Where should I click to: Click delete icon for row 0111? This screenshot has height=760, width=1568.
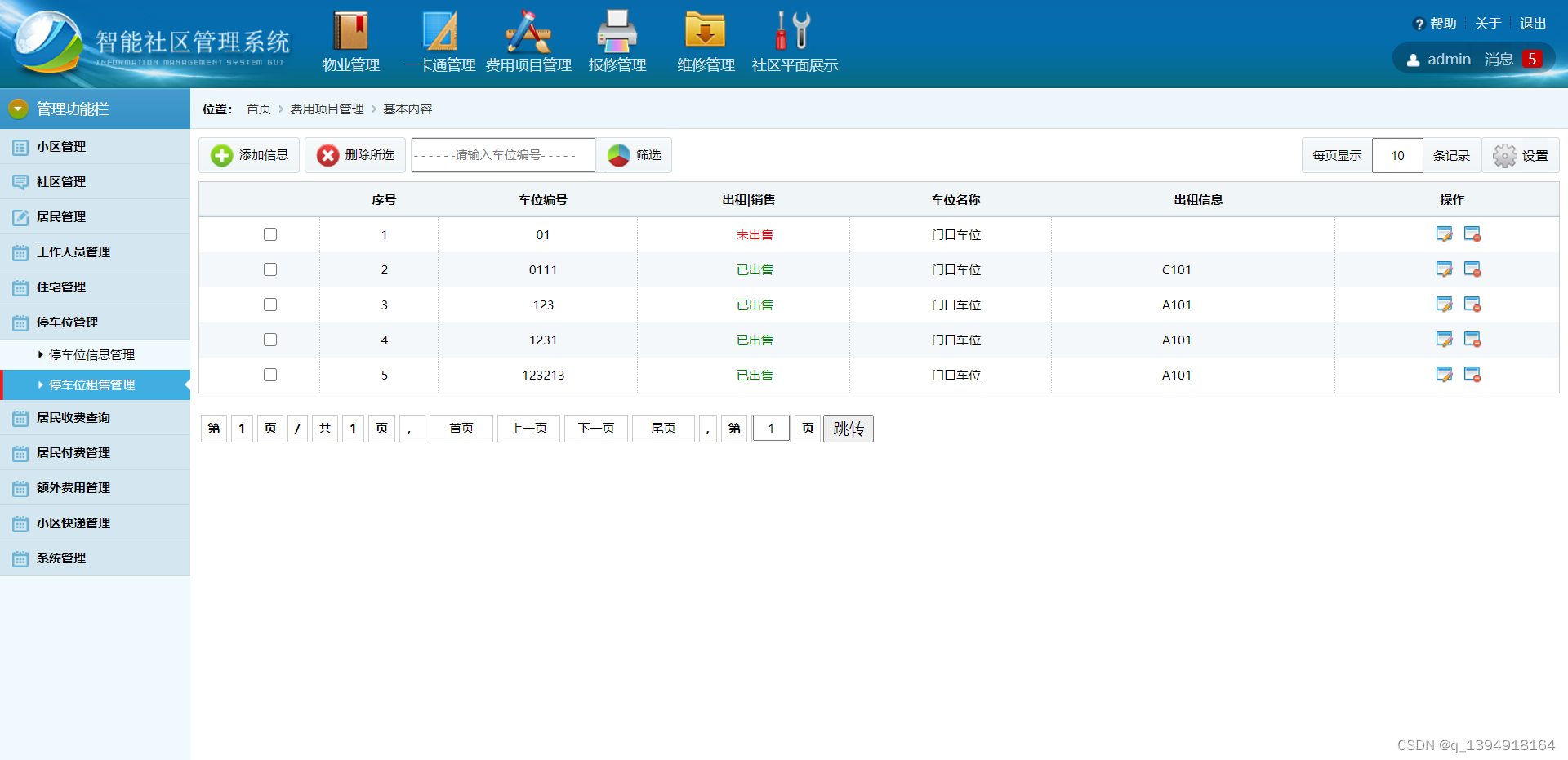point(1472,269)
